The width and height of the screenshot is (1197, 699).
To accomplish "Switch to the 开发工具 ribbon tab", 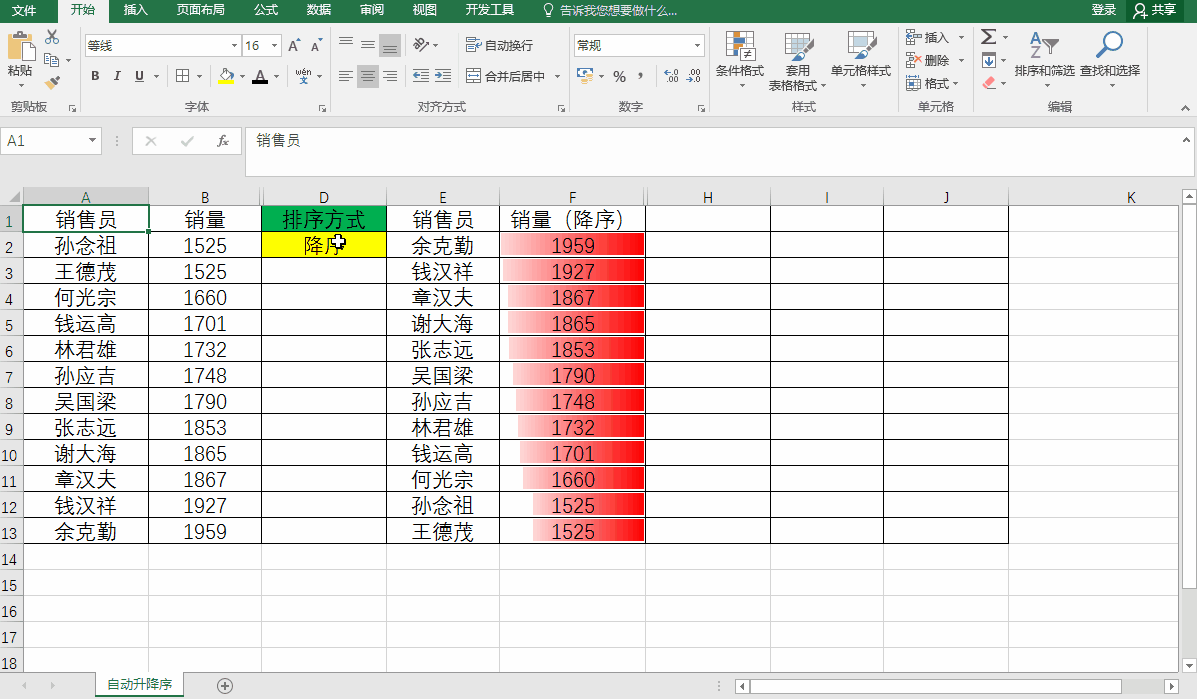I will 489,10.
